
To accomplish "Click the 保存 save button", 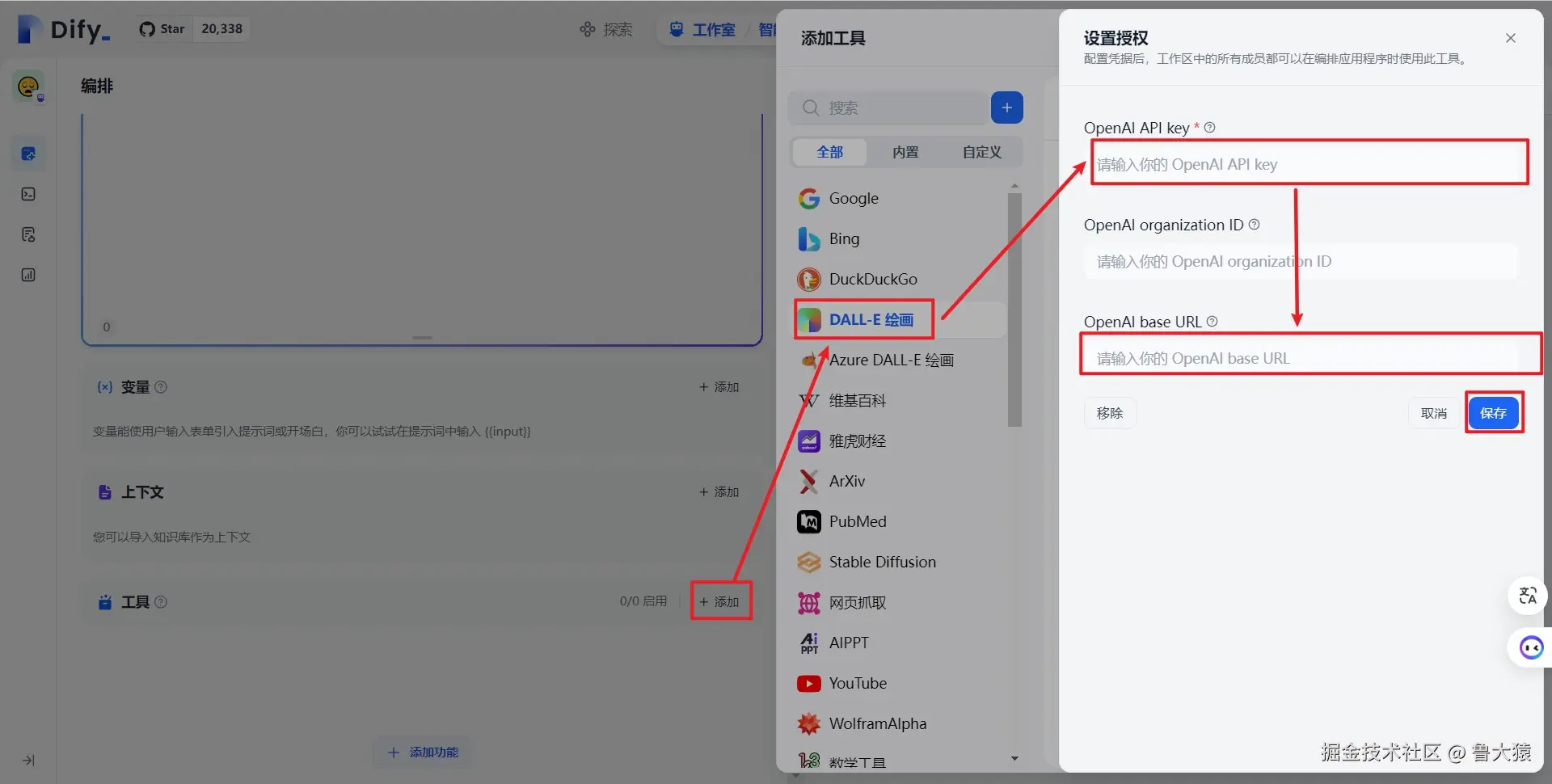I will pyautogui.click(x=1493, y=413).
